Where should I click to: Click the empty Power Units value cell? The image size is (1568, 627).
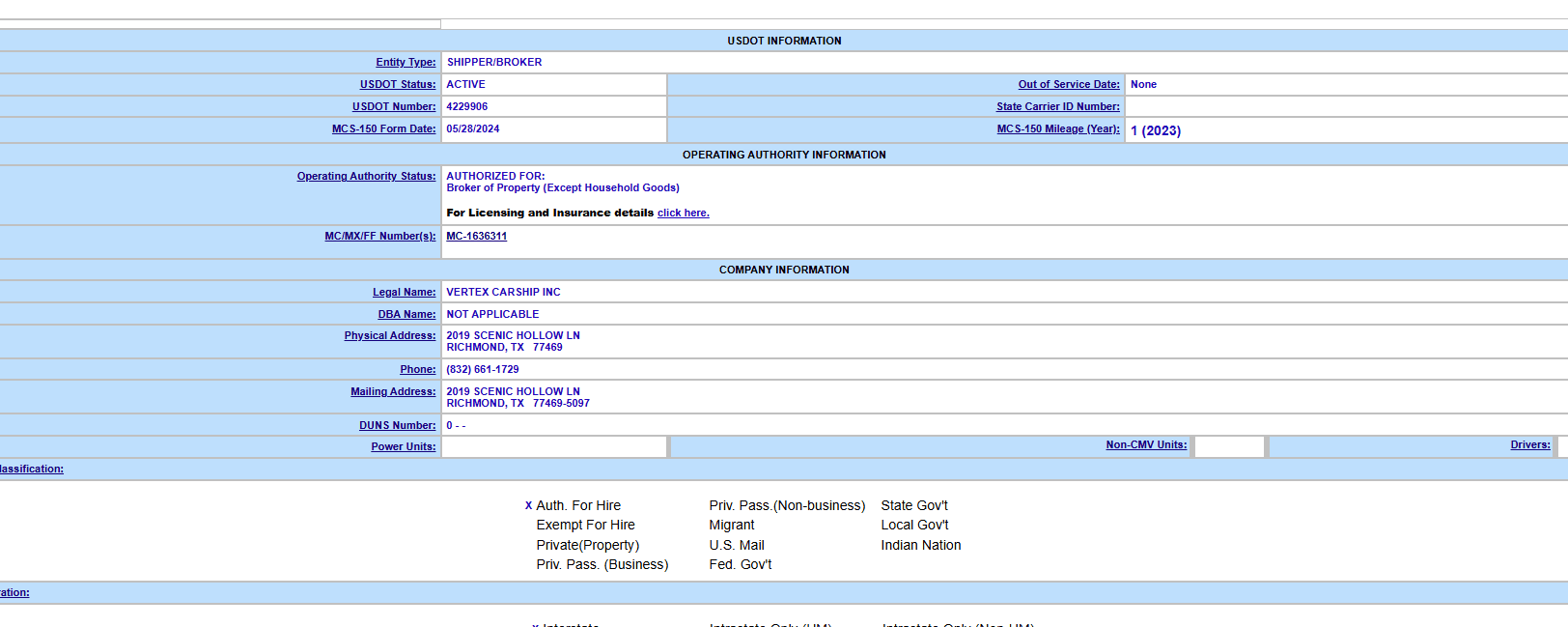[554, 446]
